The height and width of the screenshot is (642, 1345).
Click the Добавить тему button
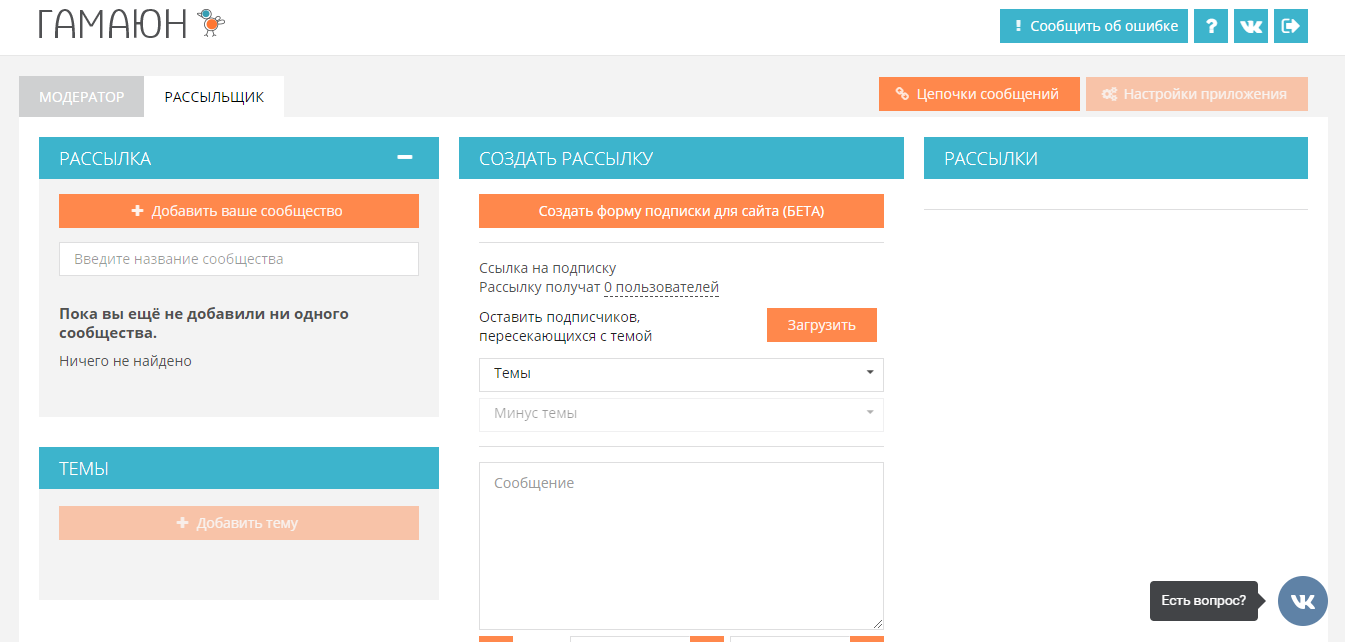pos(238,523)
